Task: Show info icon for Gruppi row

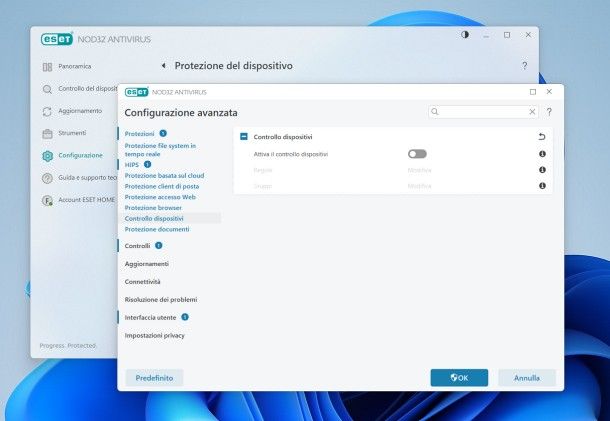Action: coord(542,186)
